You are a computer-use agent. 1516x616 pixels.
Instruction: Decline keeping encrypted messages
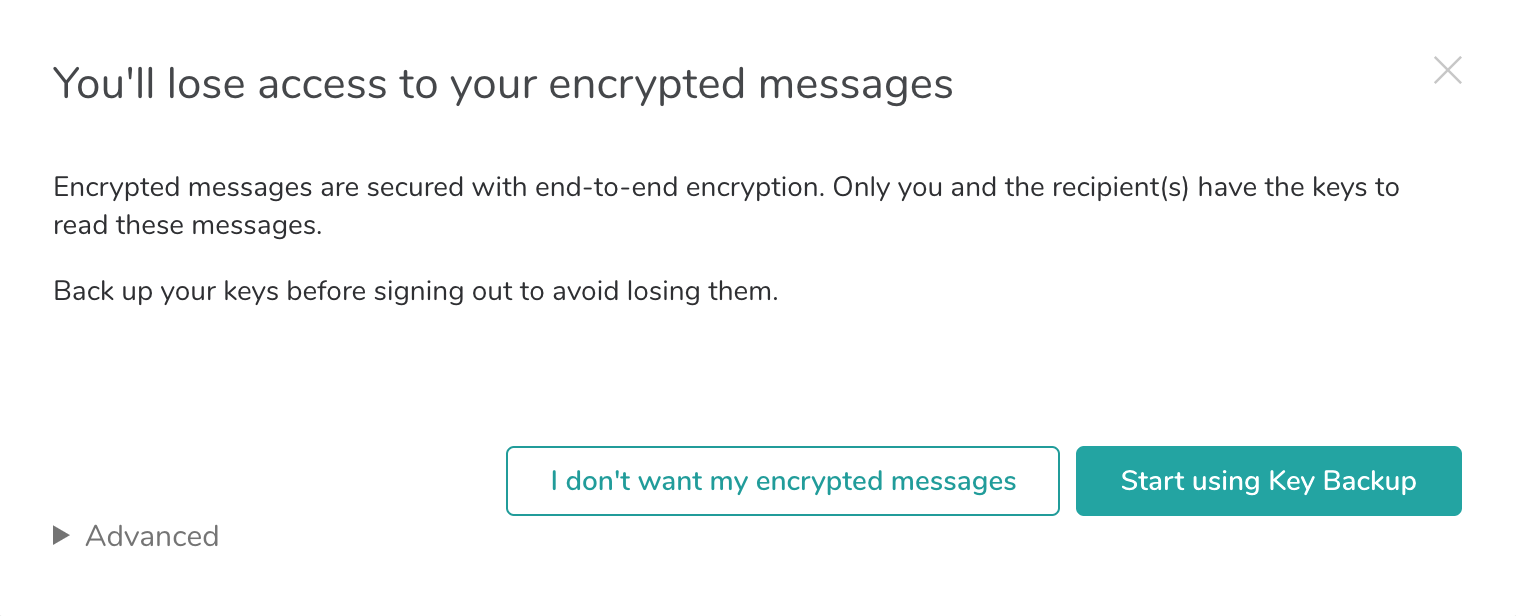783,481
